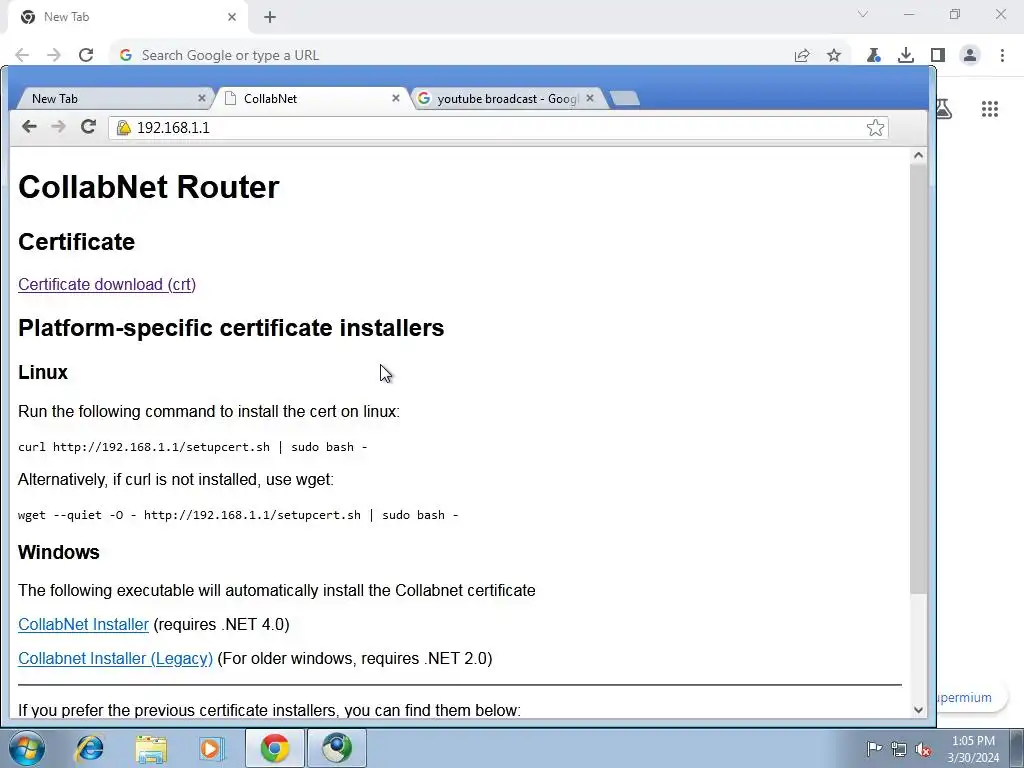This screenshot has width=1024, height=768.
Task: Open the muted volume tray icon
Action: (x=923, y=749)
